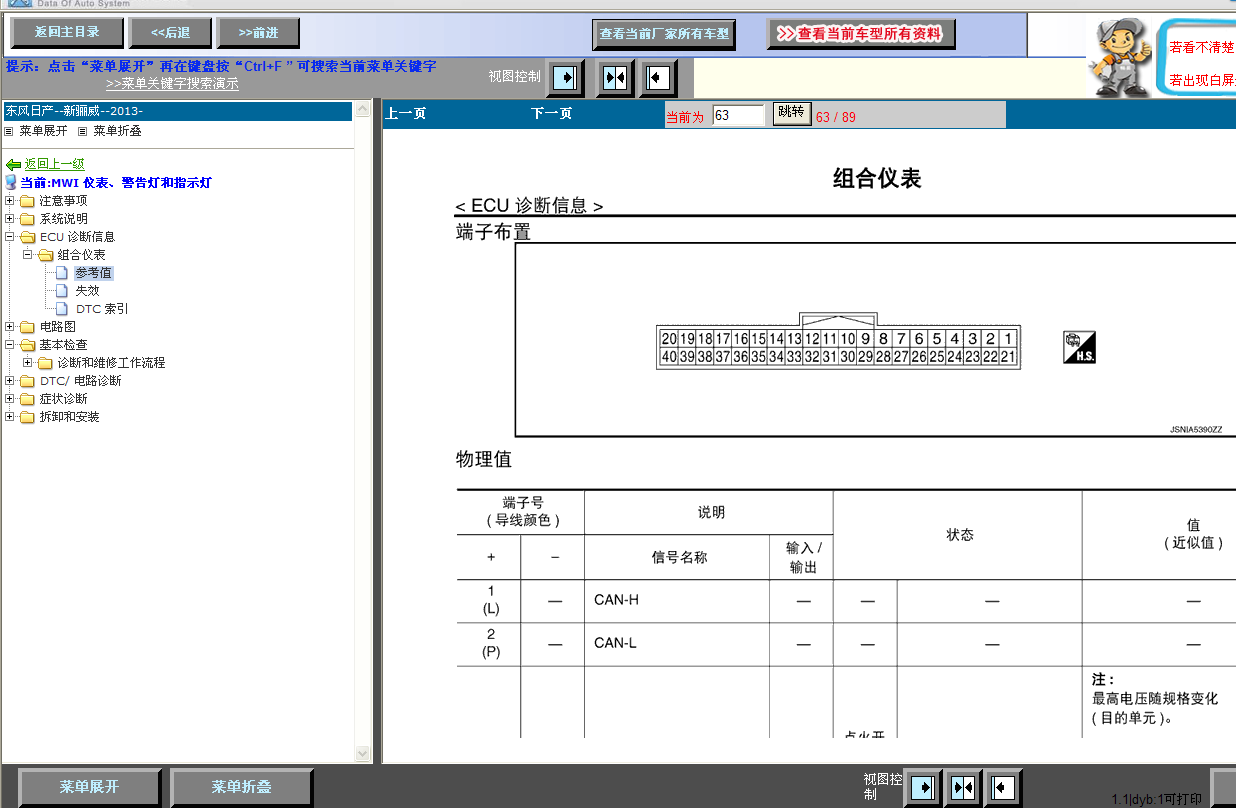Image resolution: width=1236 pixels, height=808 pixels.
Task: Select the 参考值 tree item
Action: point(94,273)
